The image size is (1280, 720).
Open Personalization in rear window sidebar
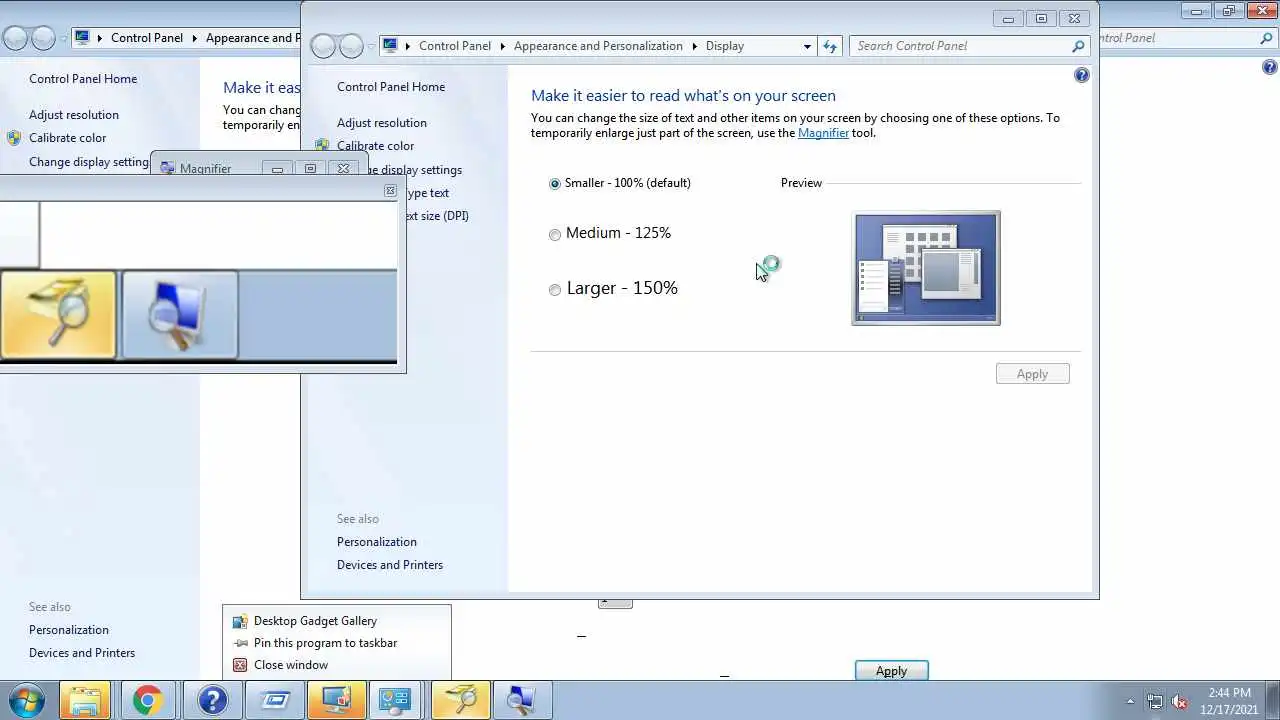[x=69, y=630]
